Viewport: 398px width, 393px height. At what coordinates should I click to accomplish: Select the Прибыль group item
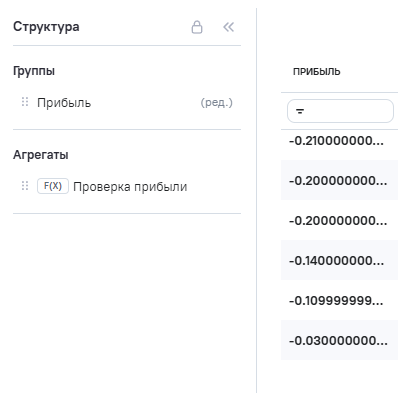coord(64,103)
